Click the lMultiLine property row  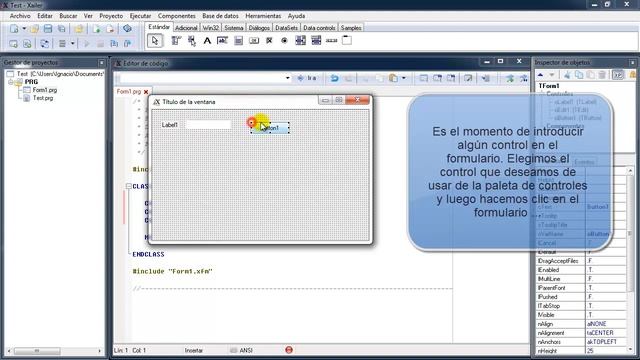[581, 279]
